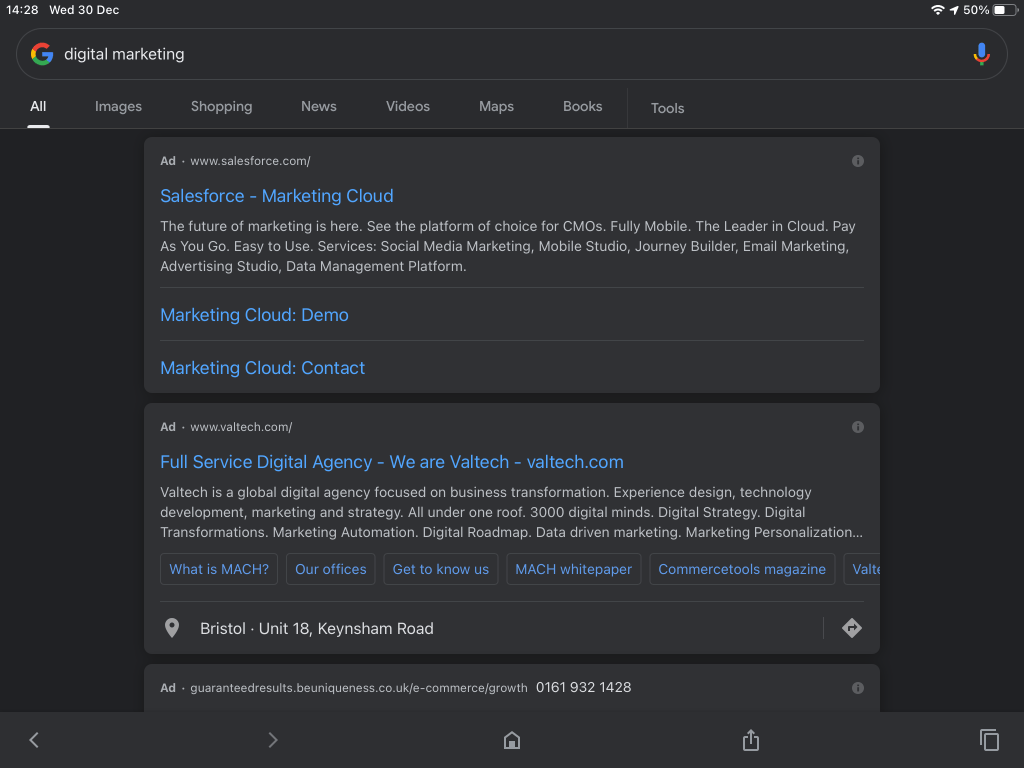1024x768 pixels.
Task: Tap the share icon in bottom bar
Action: click(751, 740)
